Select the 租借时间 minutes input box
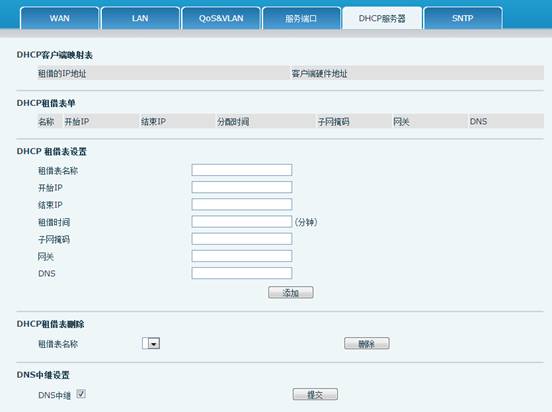The image size is (552, 412). click(x=242, y=221)
